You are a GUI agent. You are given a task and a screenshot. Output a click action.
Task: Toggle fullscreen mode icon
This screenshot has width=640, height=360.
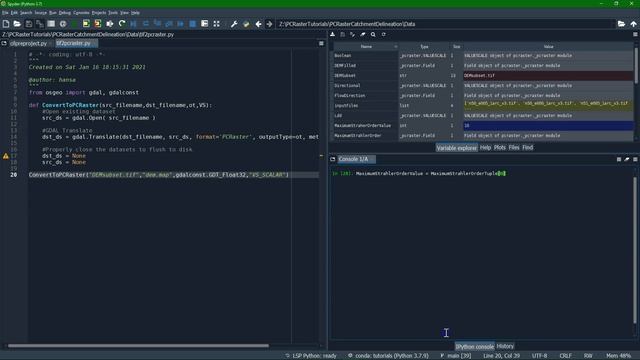tap(216, 24)
